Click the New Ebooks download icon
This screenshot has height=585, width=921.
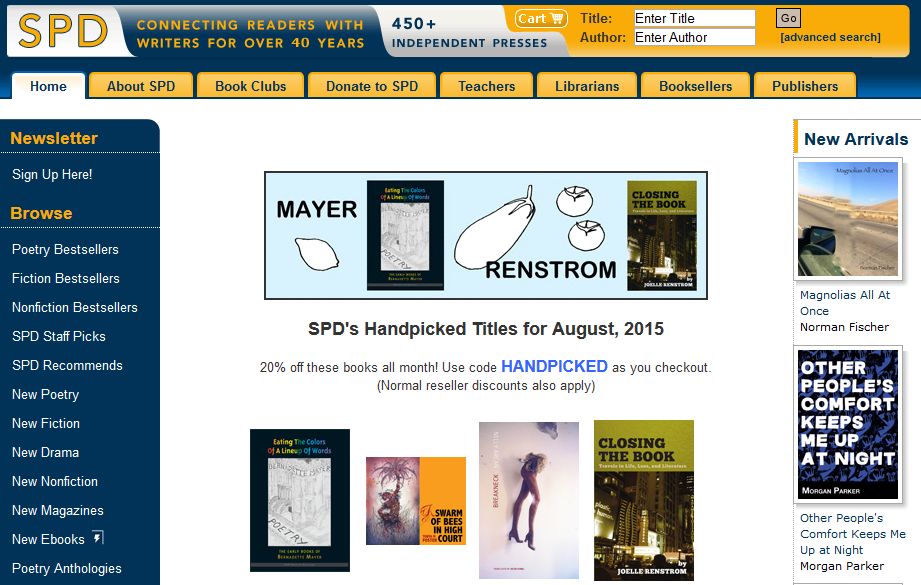[x=98, y=537]
